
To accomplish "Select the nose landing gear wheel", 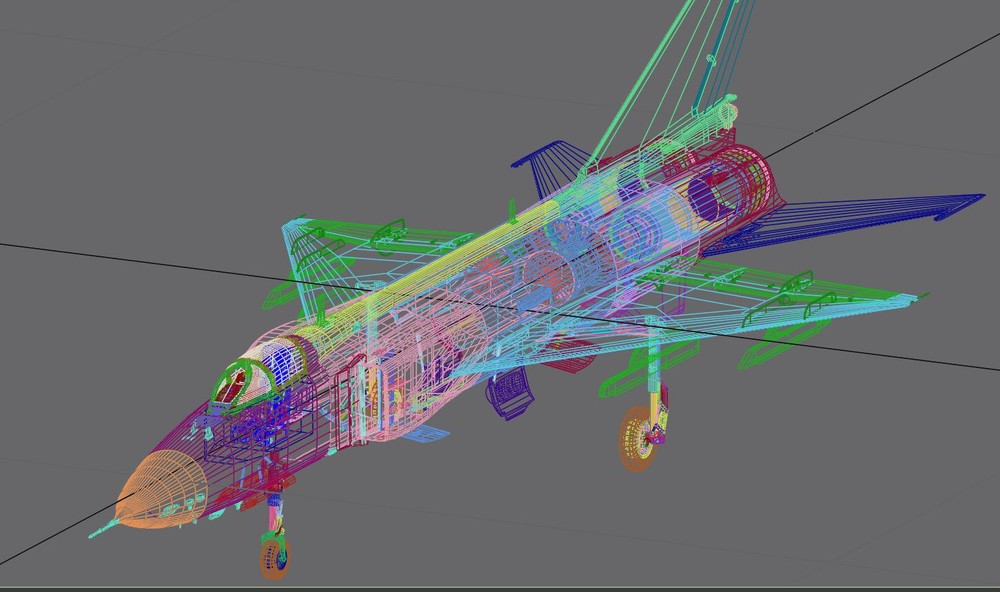I will pos(275,559).
